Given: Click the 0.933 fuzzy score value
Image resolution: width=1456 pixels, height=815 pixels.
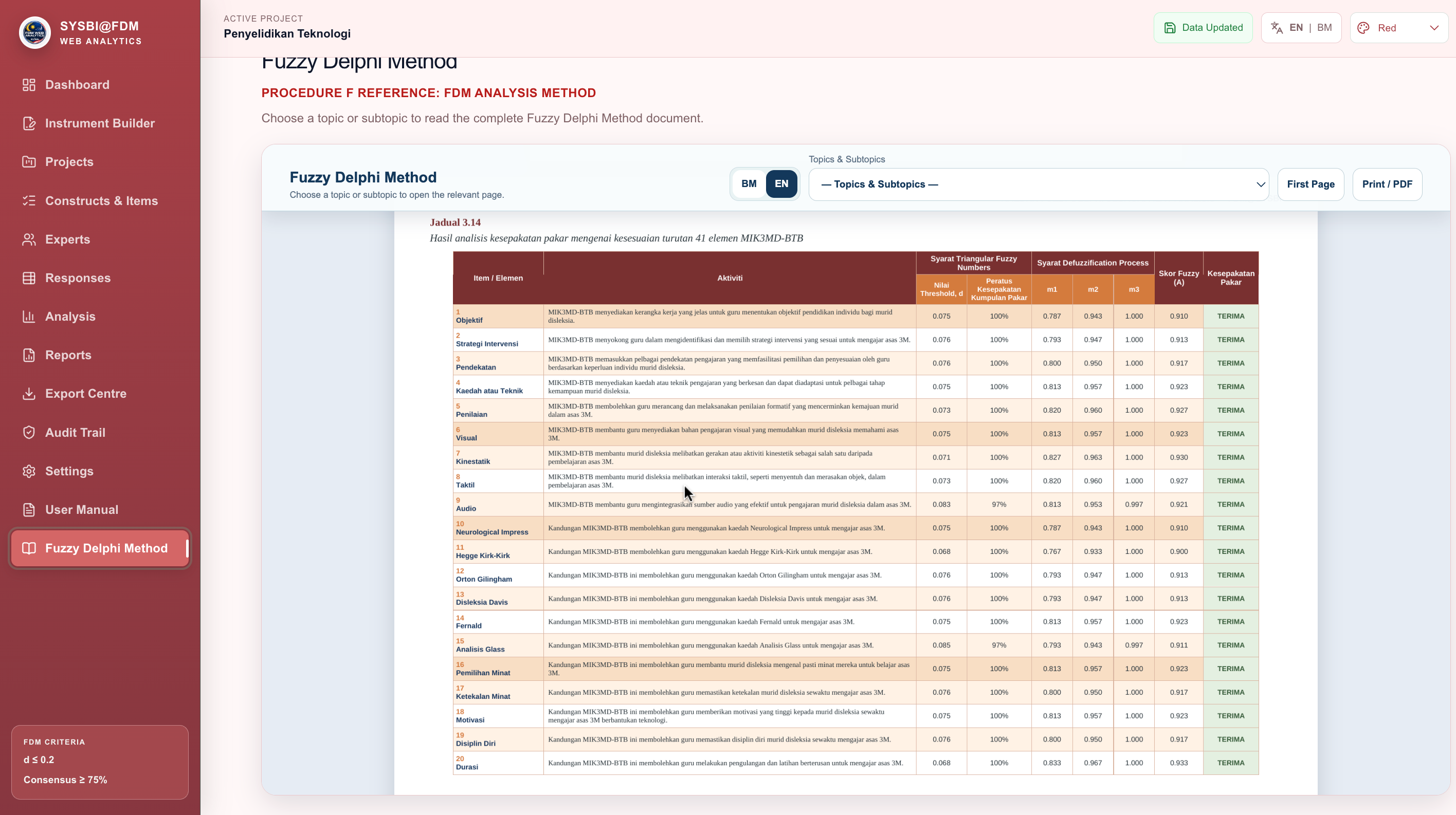Looking at the screenshot, I should (x=1178, y=763).
